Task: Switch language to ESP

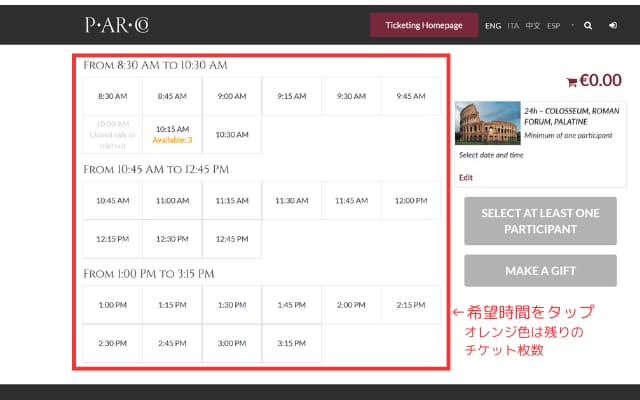Action: click(552, 26)
